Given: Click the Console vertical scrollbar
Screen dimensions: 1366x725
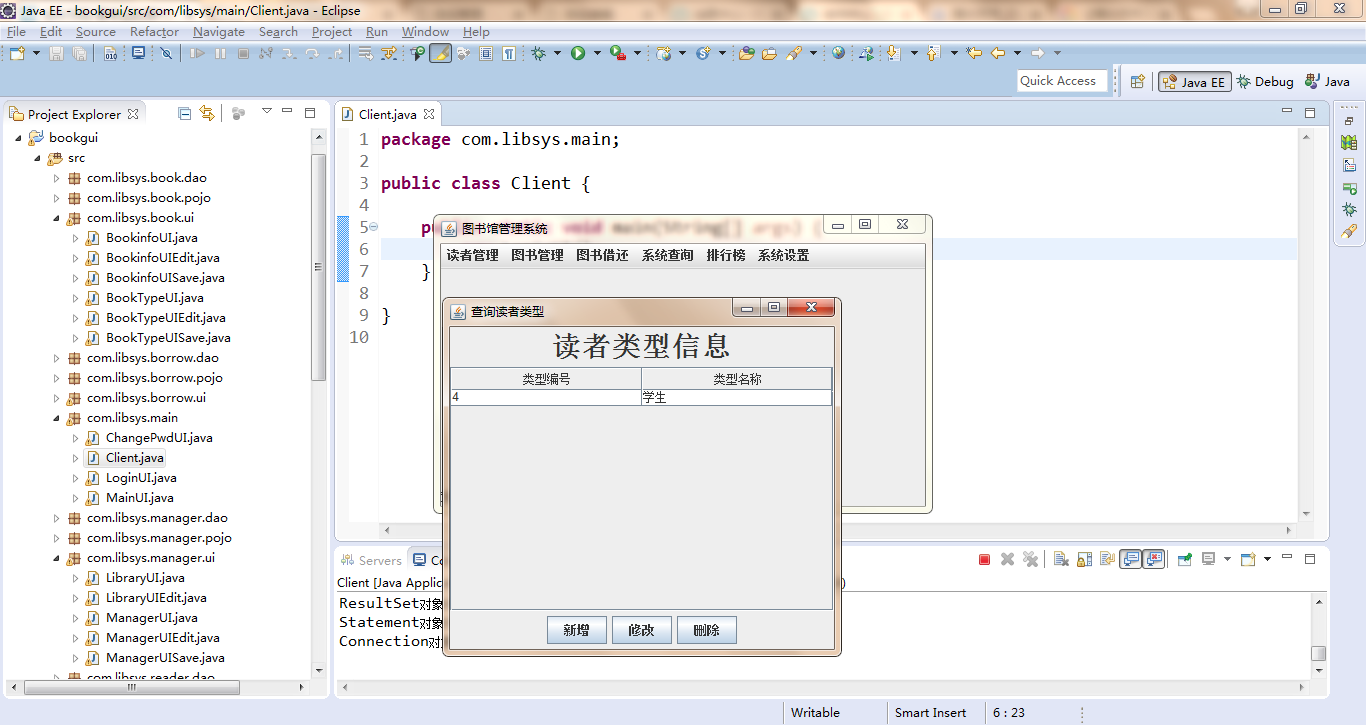Looking at the screenshot, I should tap(1318, 637).
